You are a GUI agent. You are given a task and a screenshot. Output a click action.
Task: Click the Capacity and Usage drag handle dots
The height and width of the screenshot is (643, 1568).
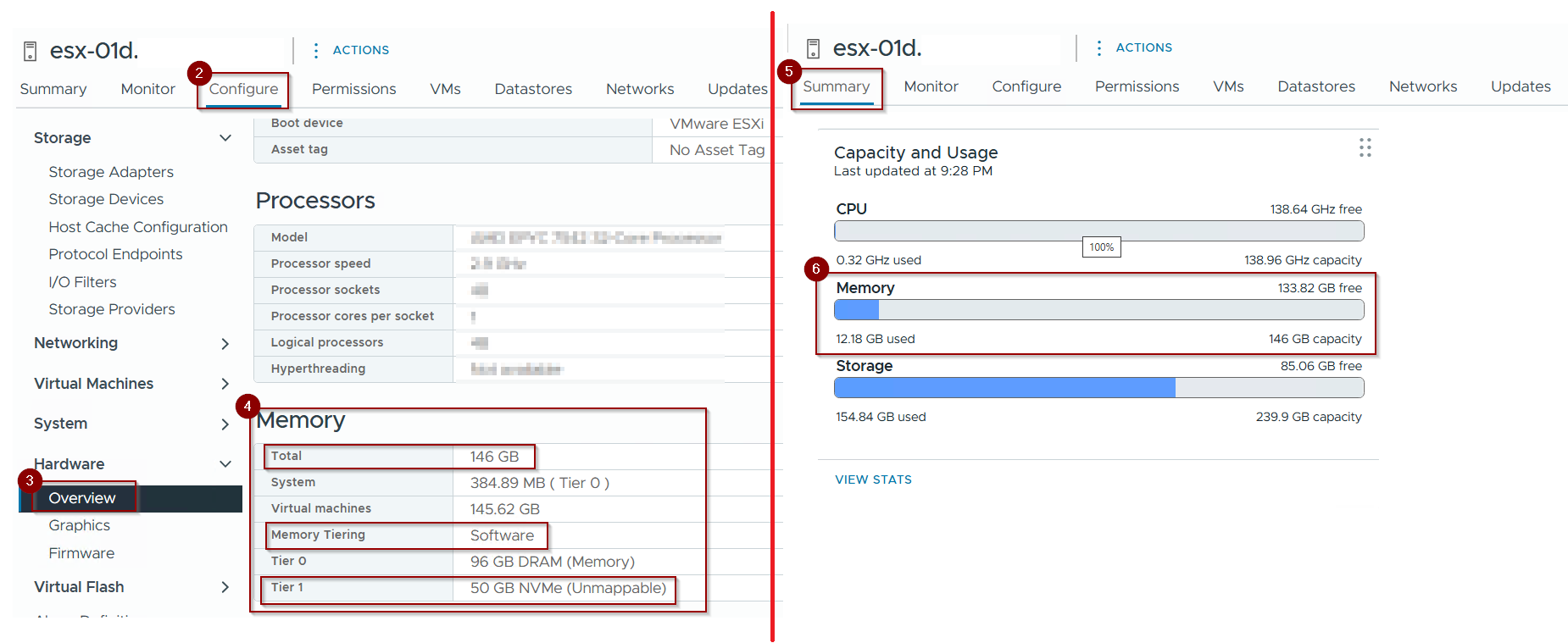coord(1365,148)
